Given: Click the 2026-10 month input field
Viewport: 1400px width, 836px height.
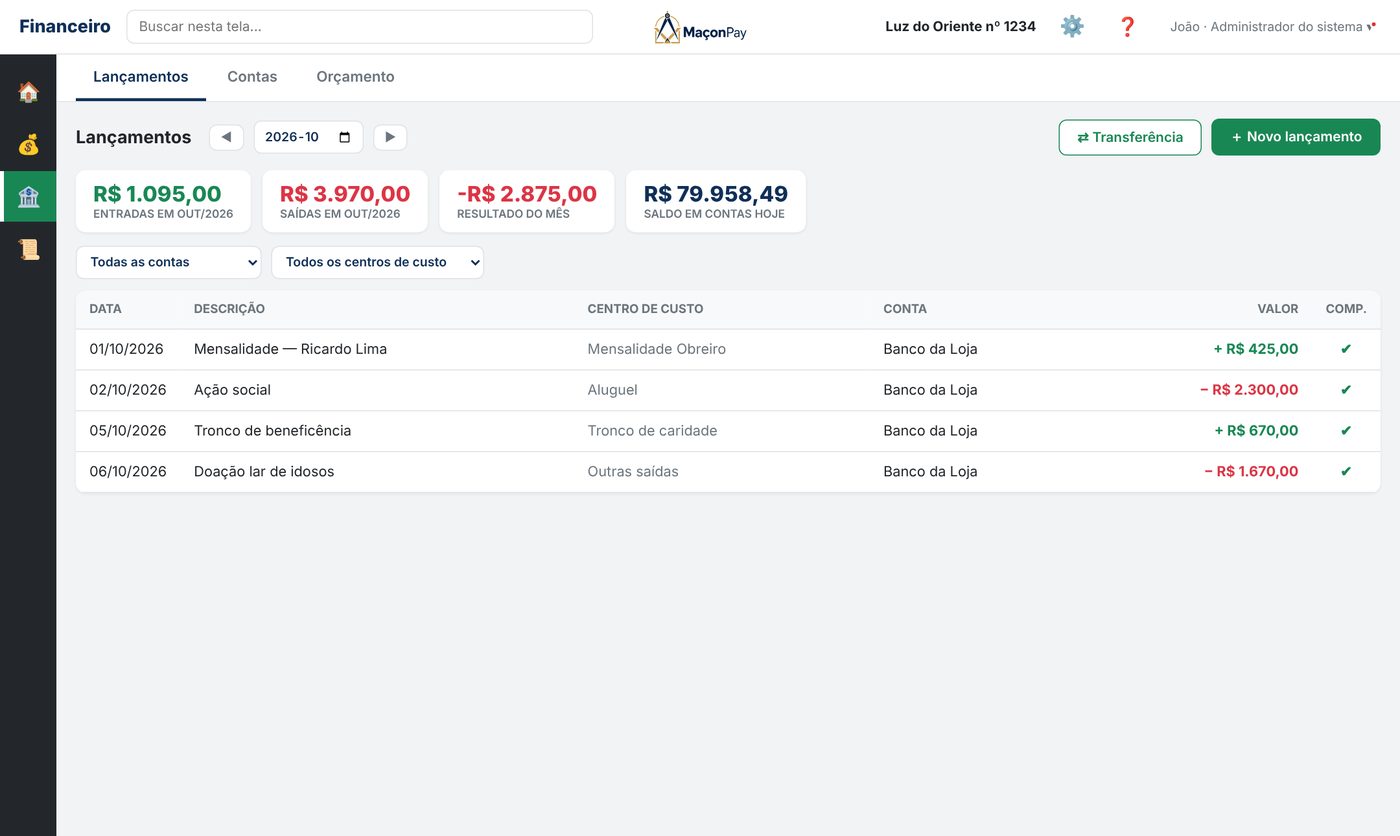Looking at the screenshot, I should [308, 137].
